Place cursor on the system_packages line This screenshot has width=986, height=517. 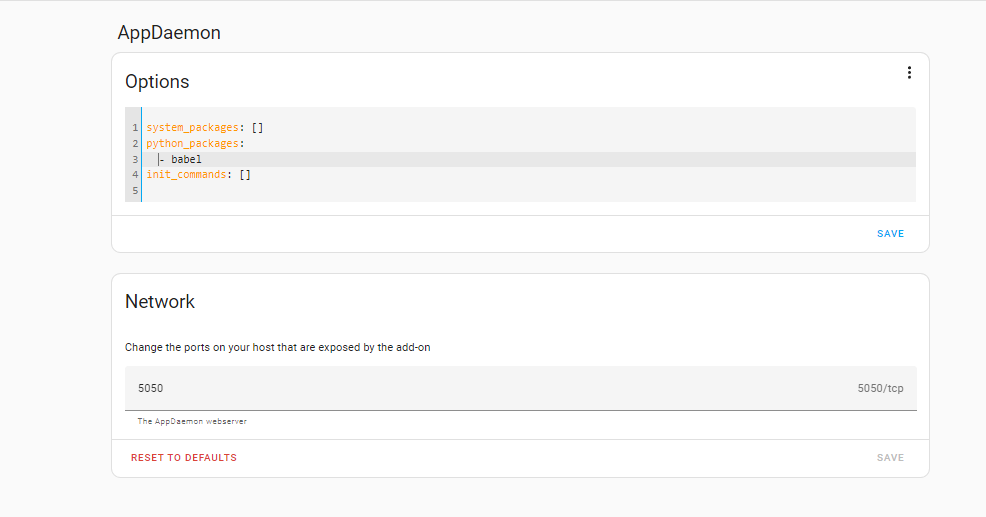(x=204, y=128)
